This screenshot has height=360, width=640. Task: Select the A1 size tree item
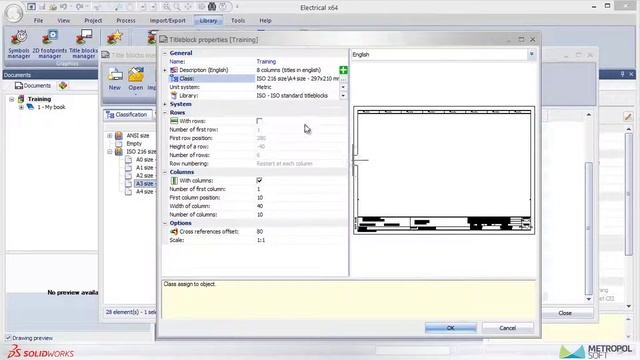point(144,168)
